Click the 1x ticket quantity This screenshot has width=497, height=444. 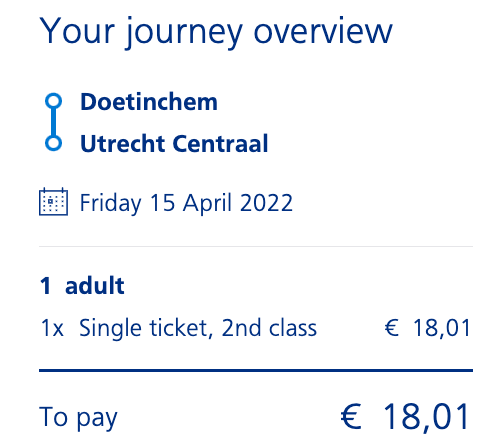(52, 328)
